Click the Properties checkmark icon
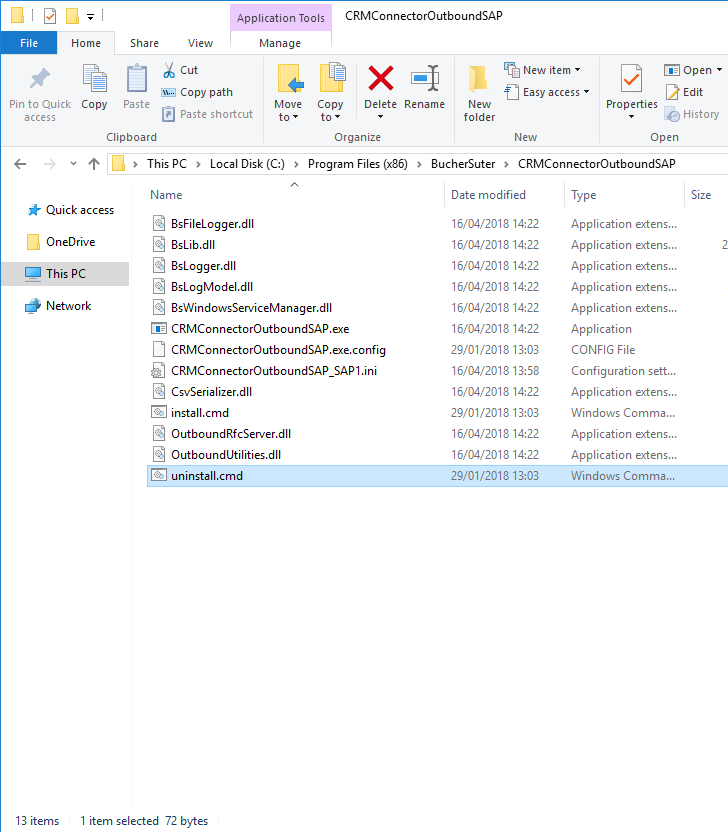 631,79
